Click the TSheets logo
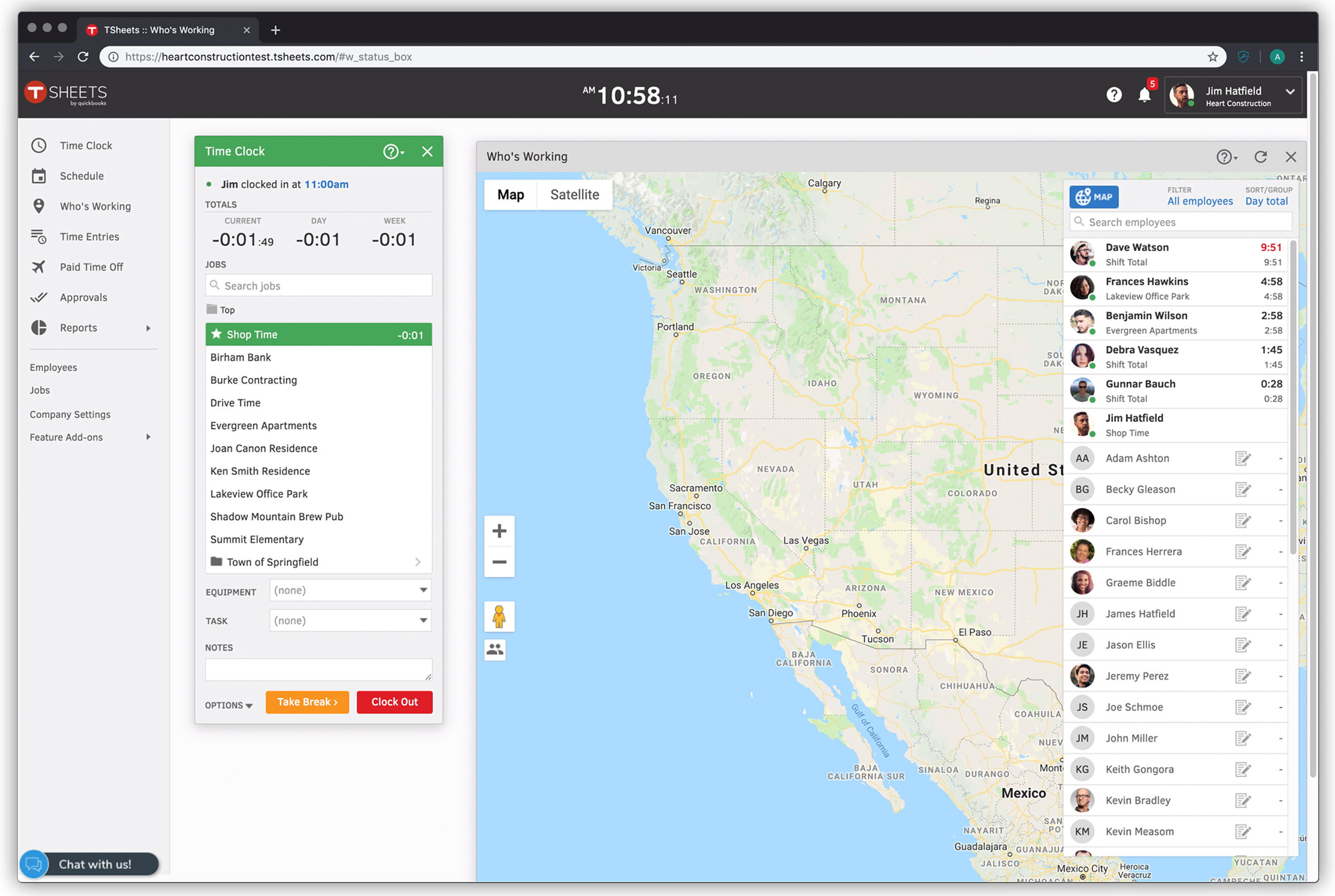1335x896 pixels. 66,93
